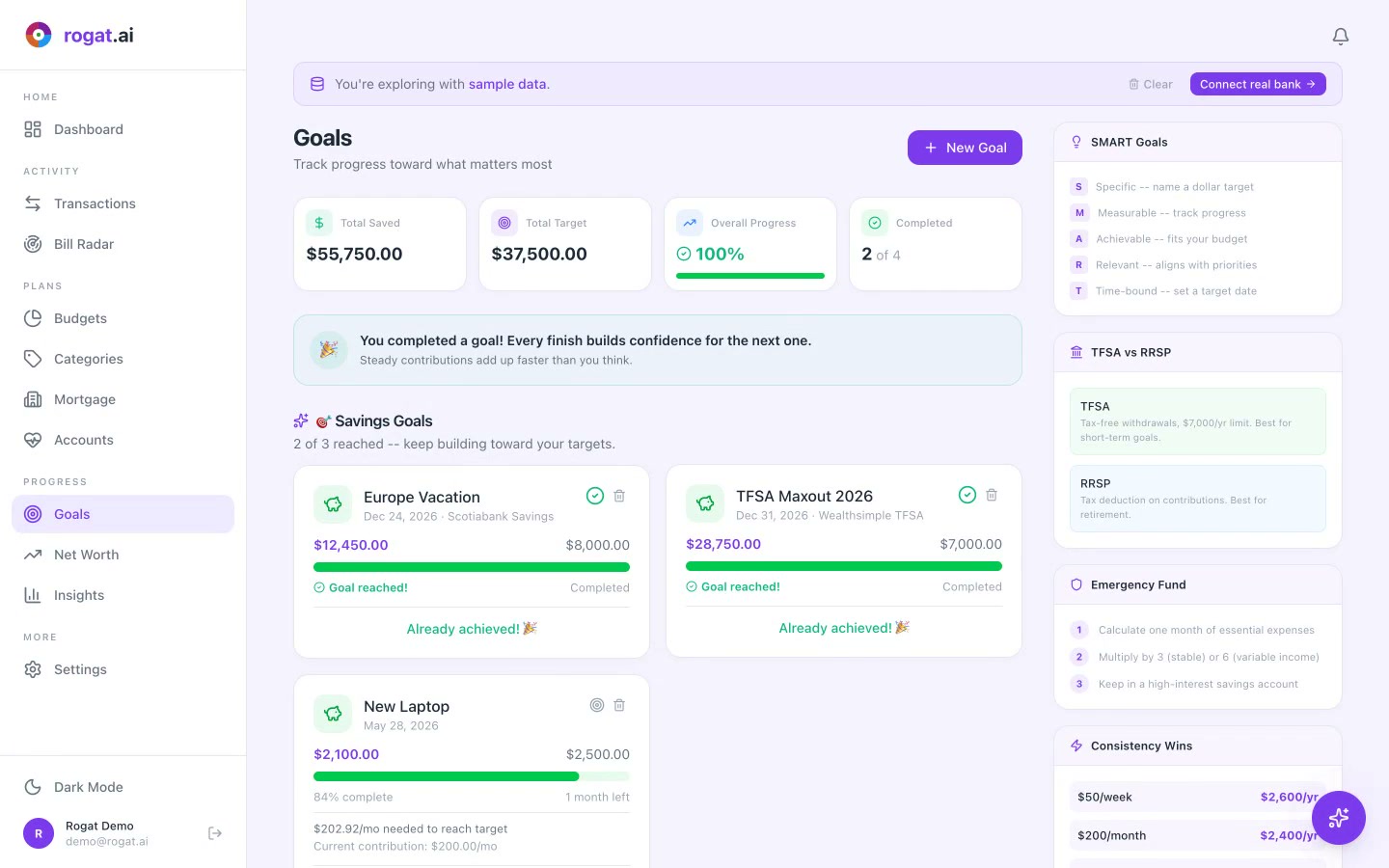
Task: Click Connect real bank
Action: (x=1258, y=84)
